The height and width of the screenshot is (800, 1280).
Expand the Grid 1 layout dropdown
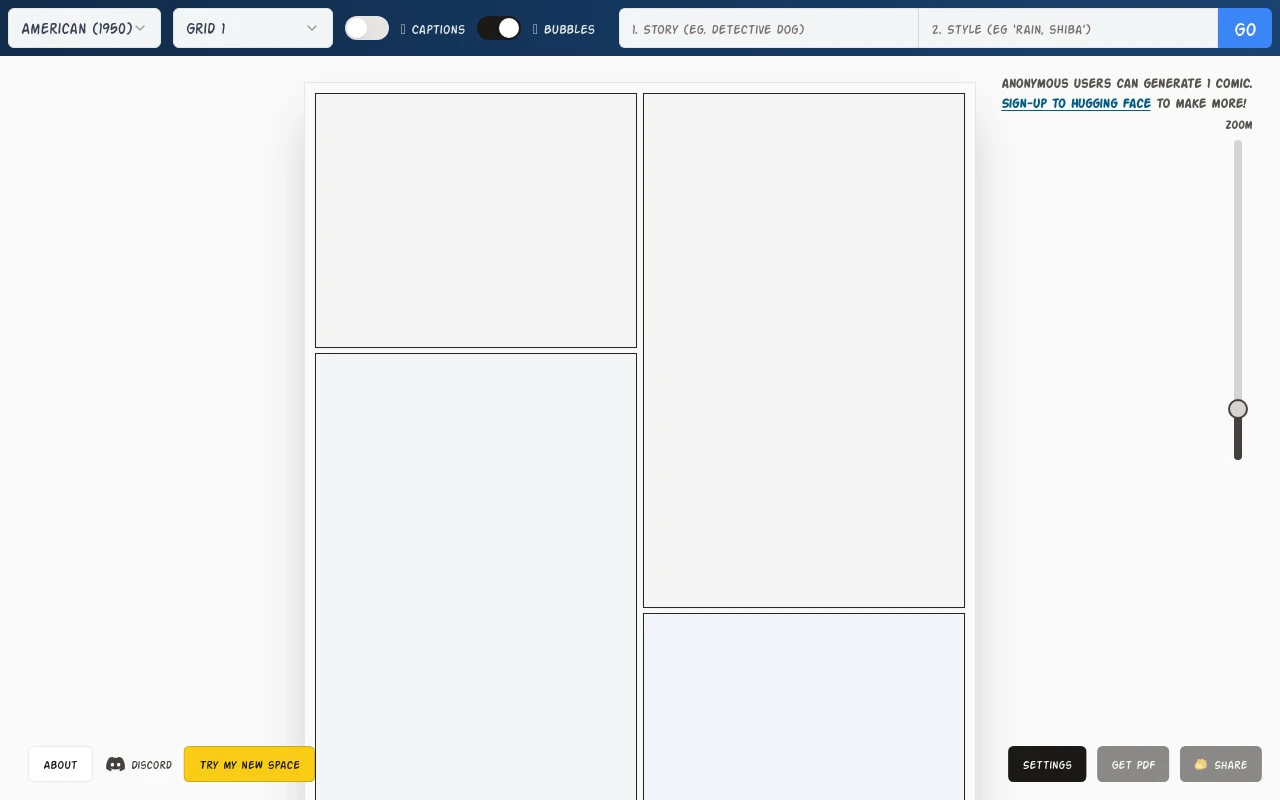coord(252,28)
